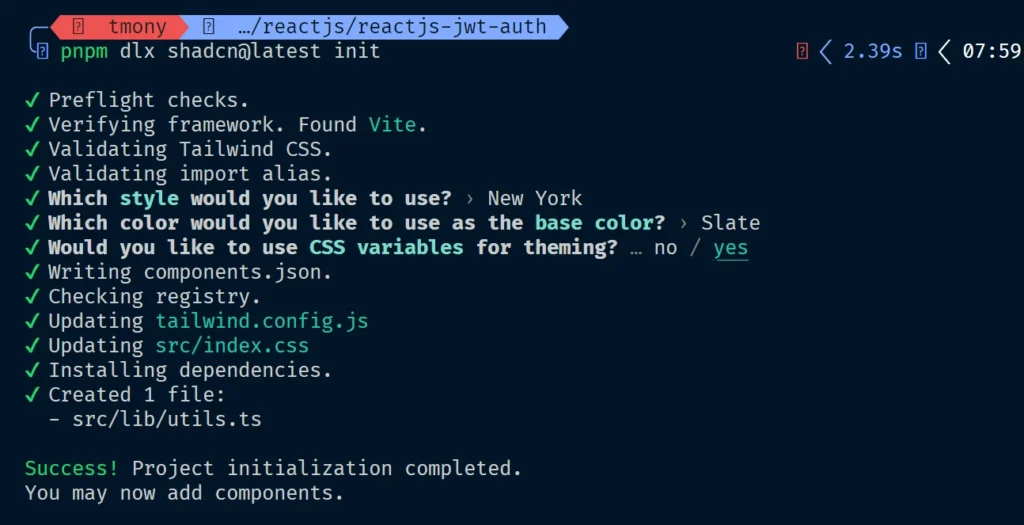Click the prompt icon before pnpm command

(41, 51)
